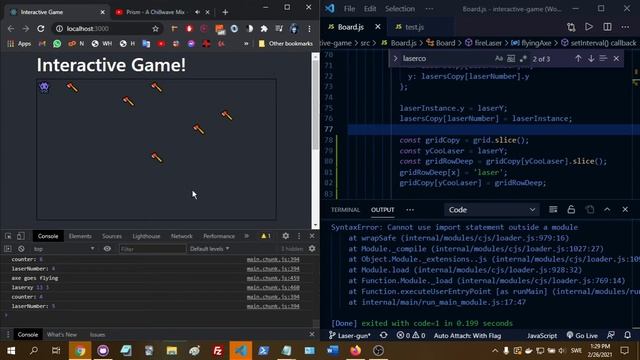This screenshot has height=360, width=640.
Task: Toggle Match Whole Word in find widget
Action: 511,59
